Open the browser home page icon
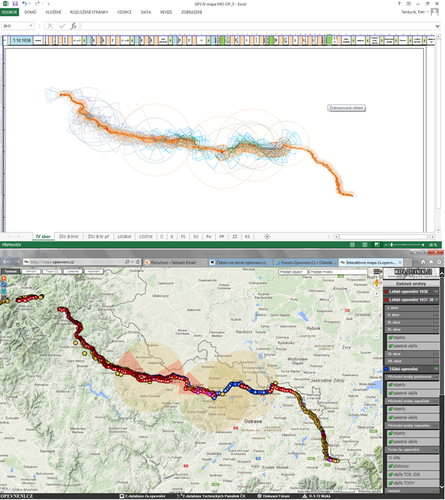 click(x=423, y=262)
